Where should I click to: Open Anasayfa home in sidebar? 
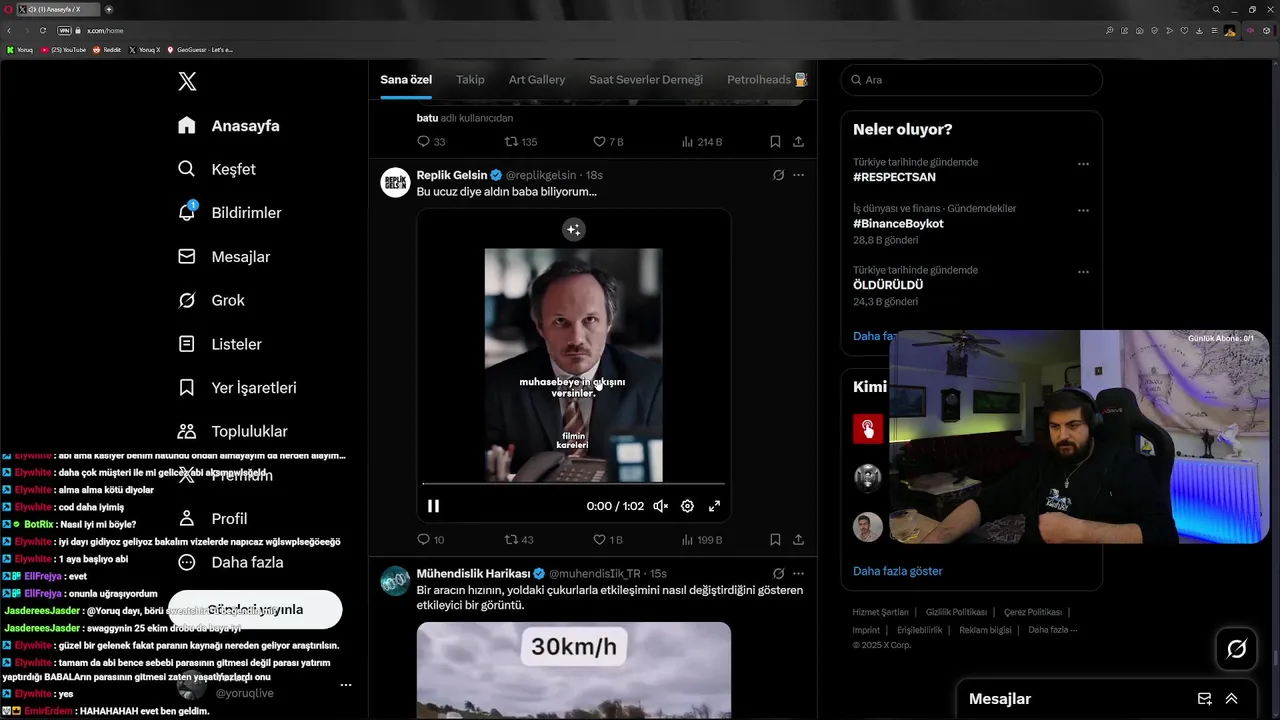click(x=229, y=125)
